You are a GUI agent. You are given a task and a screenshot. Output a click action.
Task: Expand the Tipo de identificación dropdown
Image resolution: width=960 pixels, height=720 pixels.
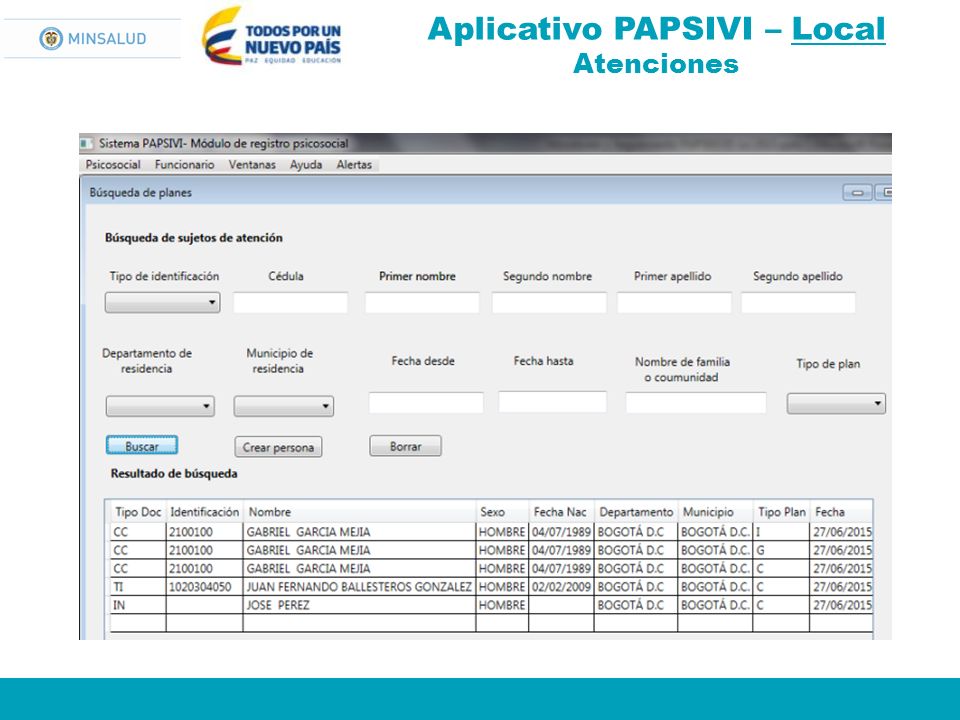pos(162,302)
